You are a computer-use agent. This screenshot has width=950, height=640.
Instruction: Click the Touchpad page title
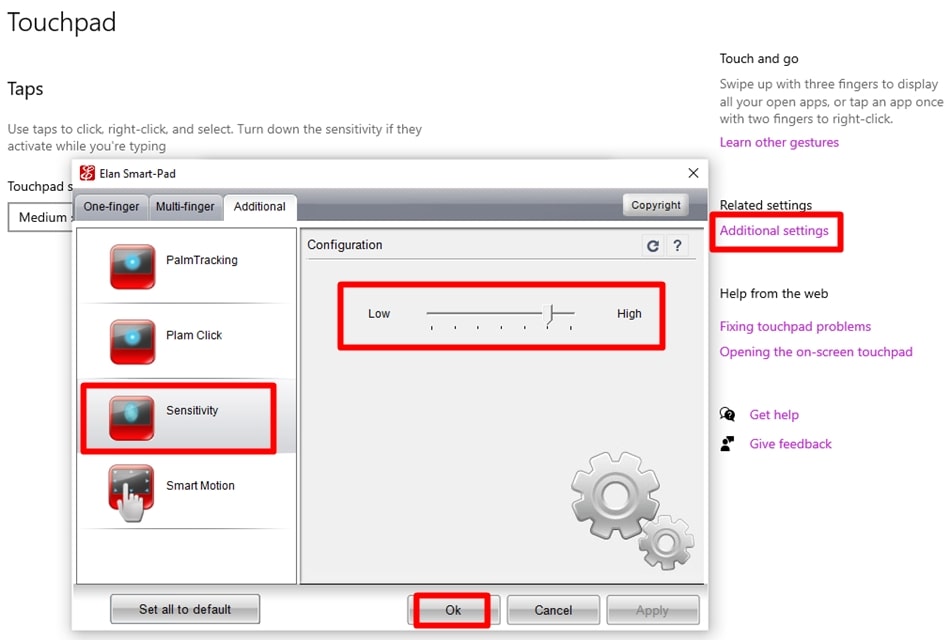61,23
